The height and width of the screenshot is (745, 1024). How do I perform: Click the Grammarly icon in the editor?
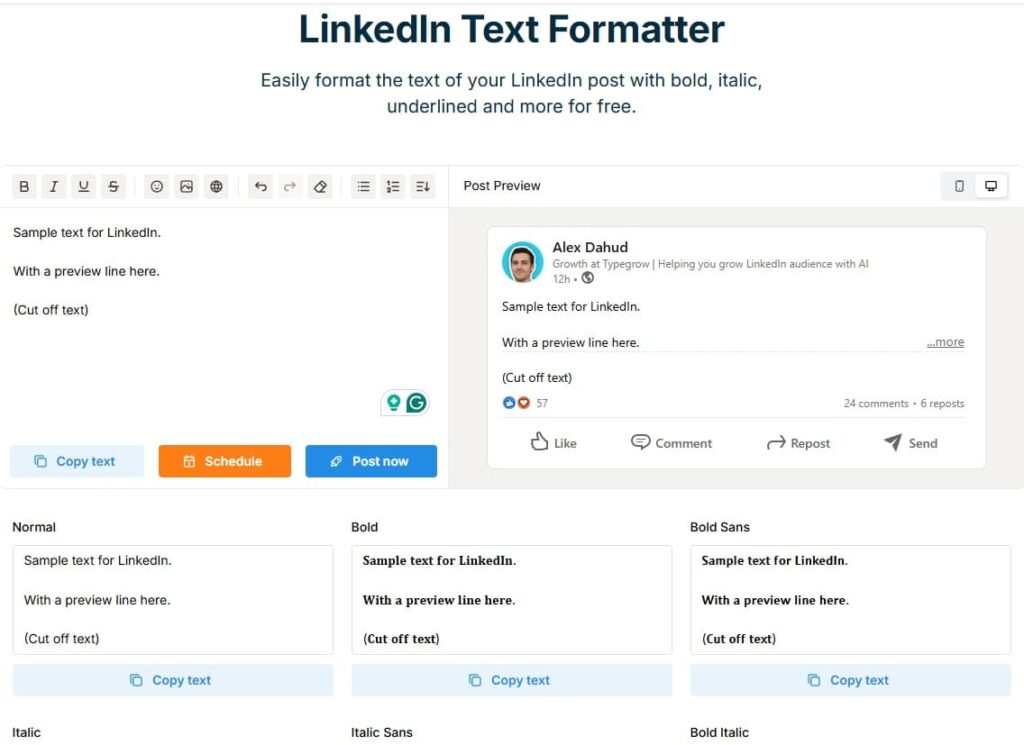(416, 403)
